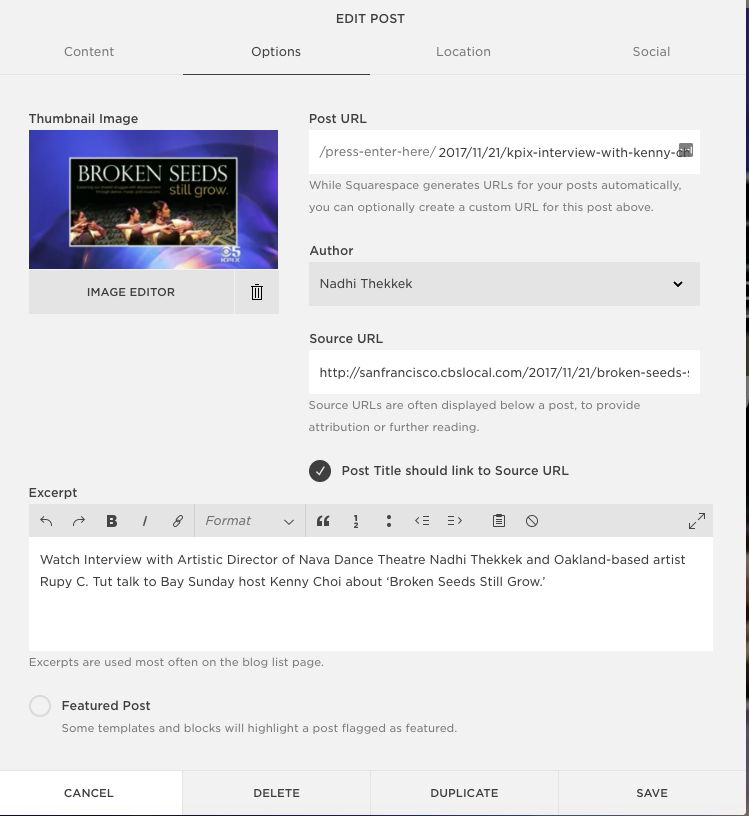Screen dimensions: 749x816
Task: Toggle bold formatting in excerpt
Action: (111, 521)
